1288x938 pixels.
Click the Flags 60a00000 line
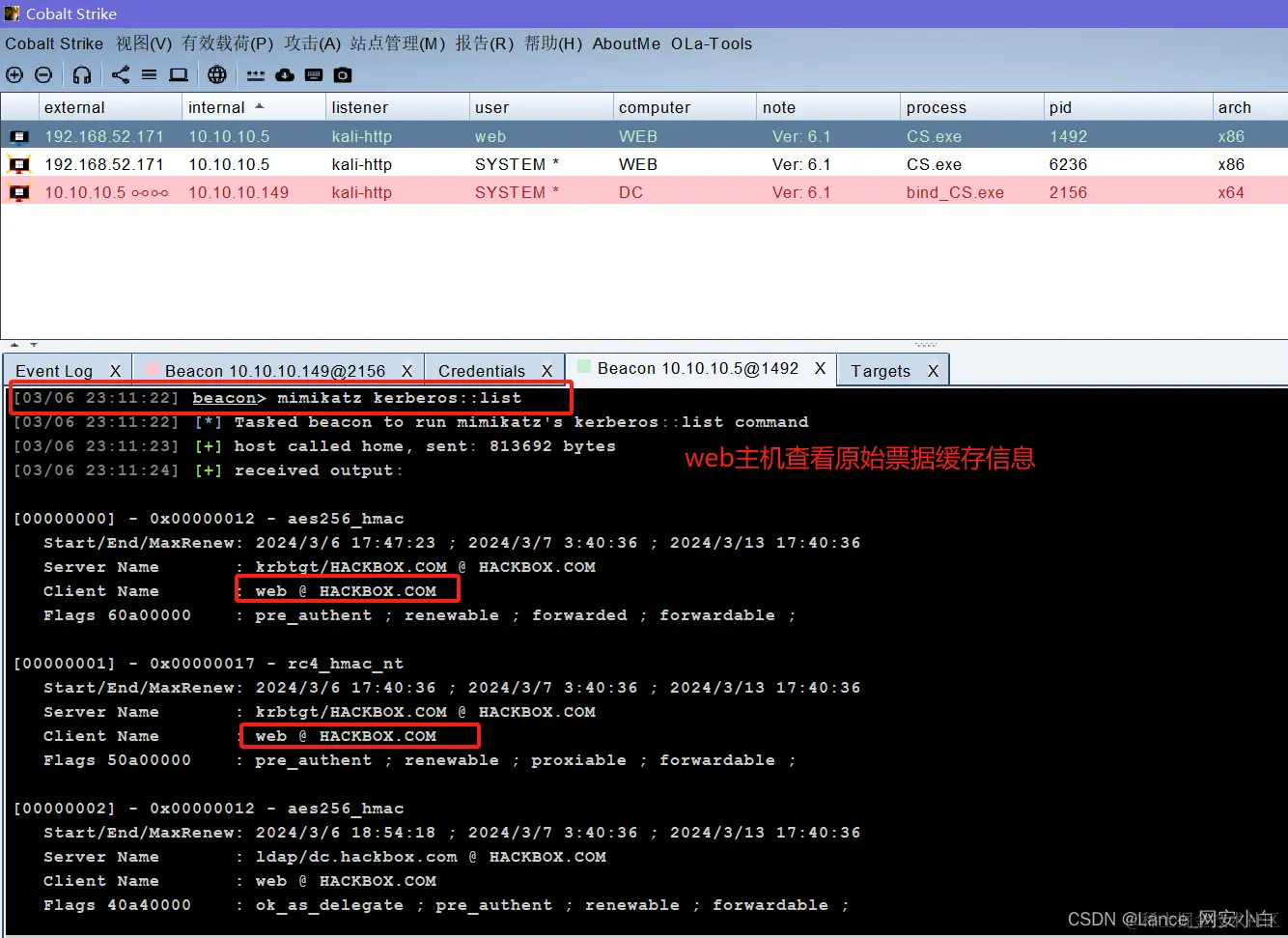pyautogui.click(x=420, y=615)
